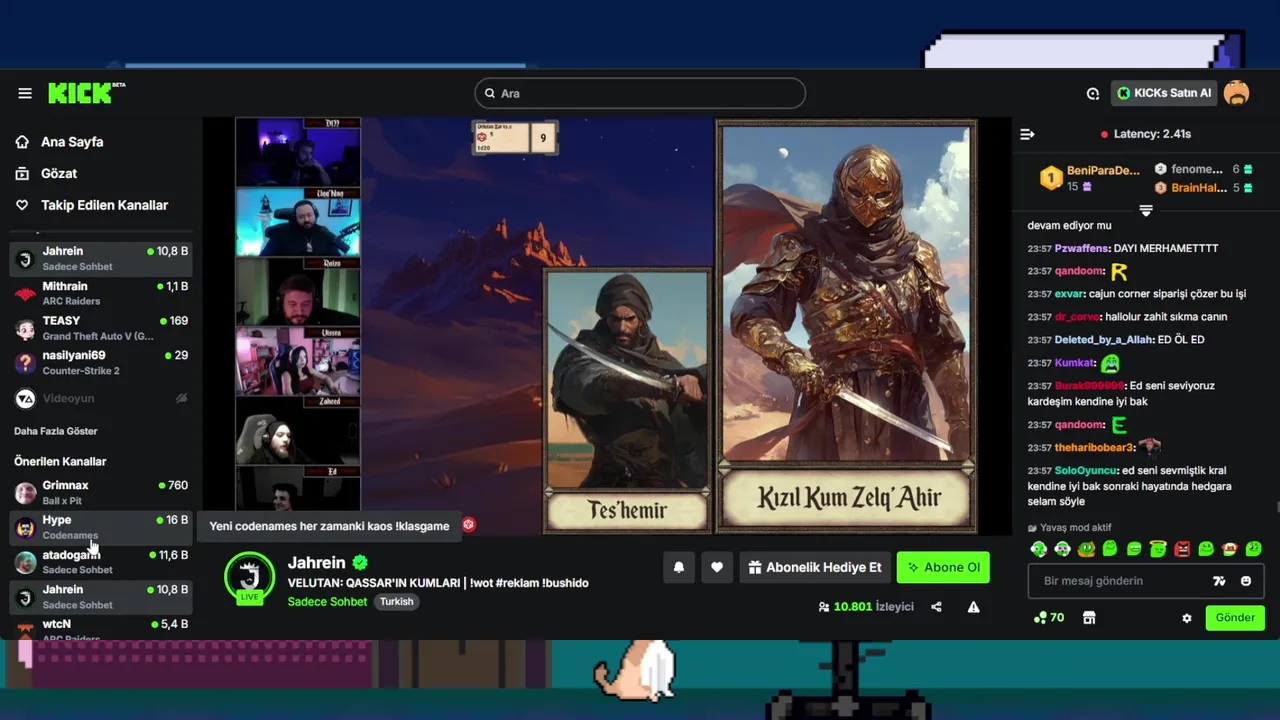Click the verified badge next to Jahrein
Image resolution: width=1280 pixels, height=720 pixels.
(x=360, y=563)
